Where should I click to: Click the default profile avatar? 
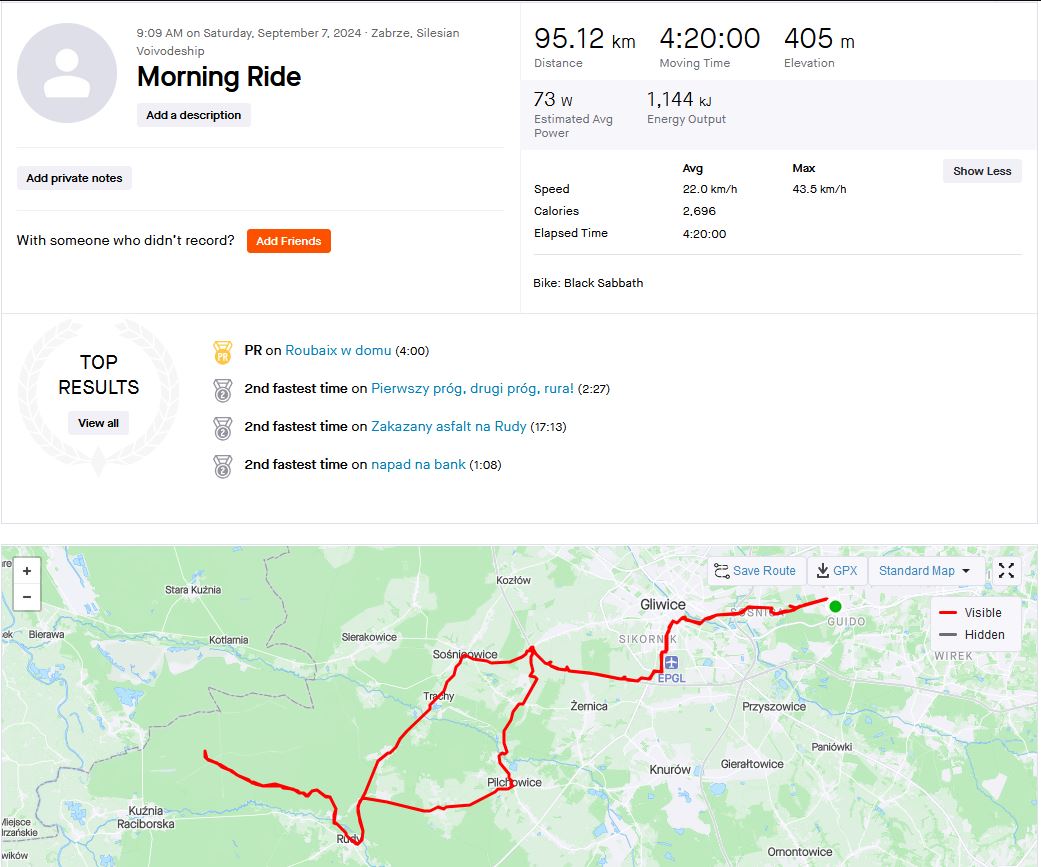67,73
